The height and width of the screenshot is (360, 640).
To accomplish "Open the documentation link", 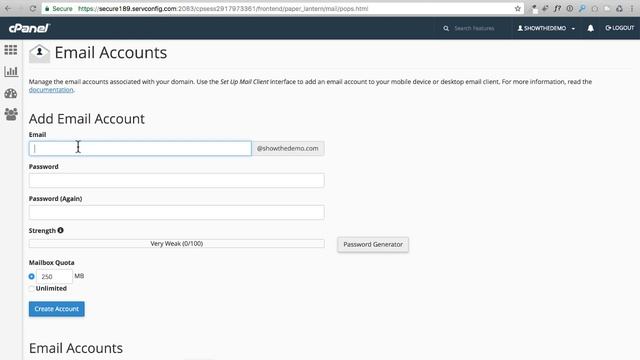I will 51,90.
